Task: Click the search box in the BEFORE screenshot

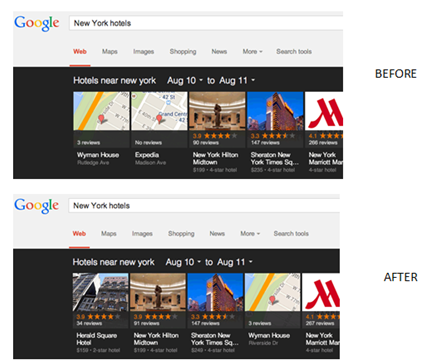Action: [x=206, y=23]
